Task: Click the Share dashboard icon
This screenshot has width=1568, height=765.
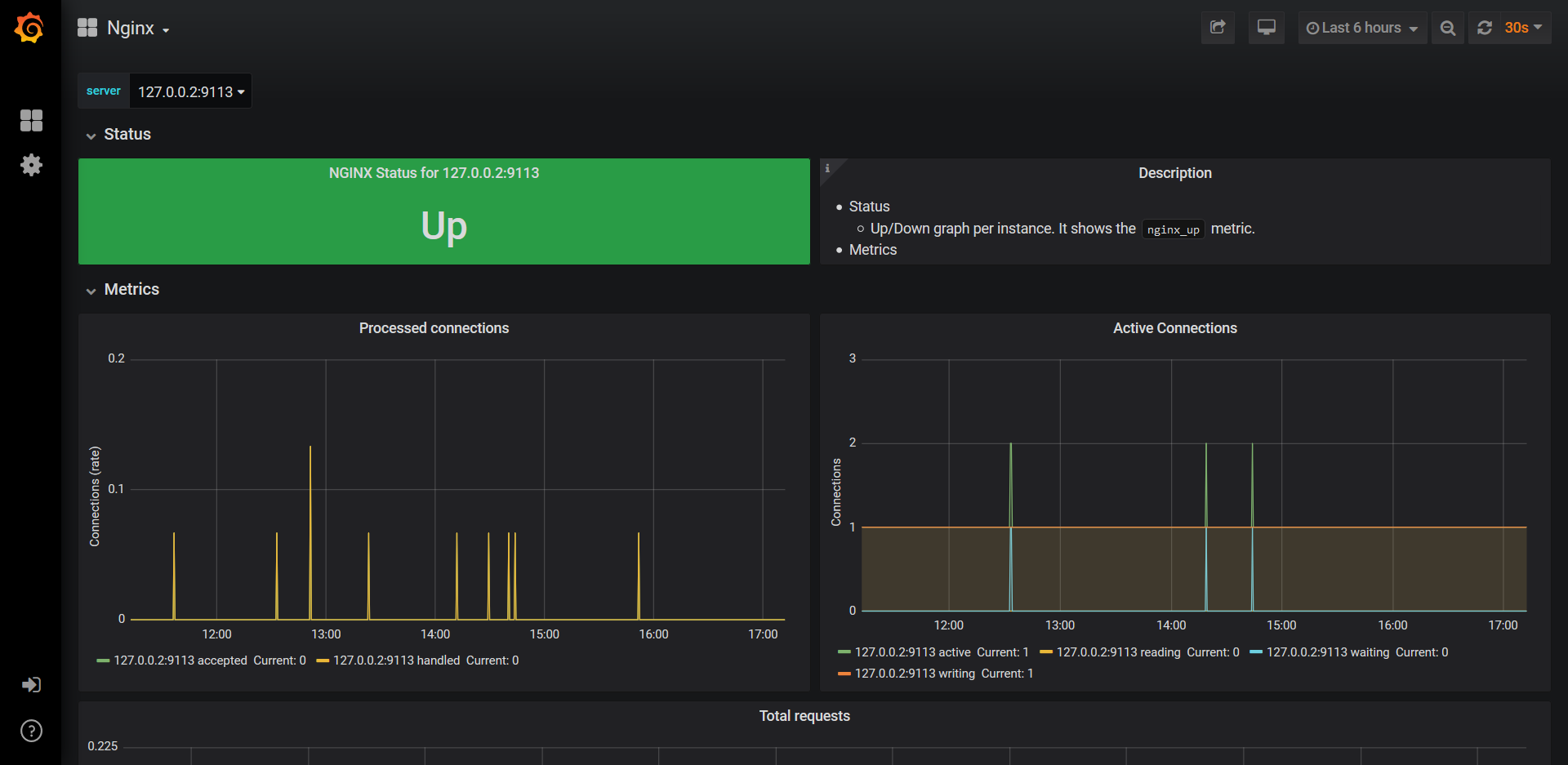Action: point(1218,28)
